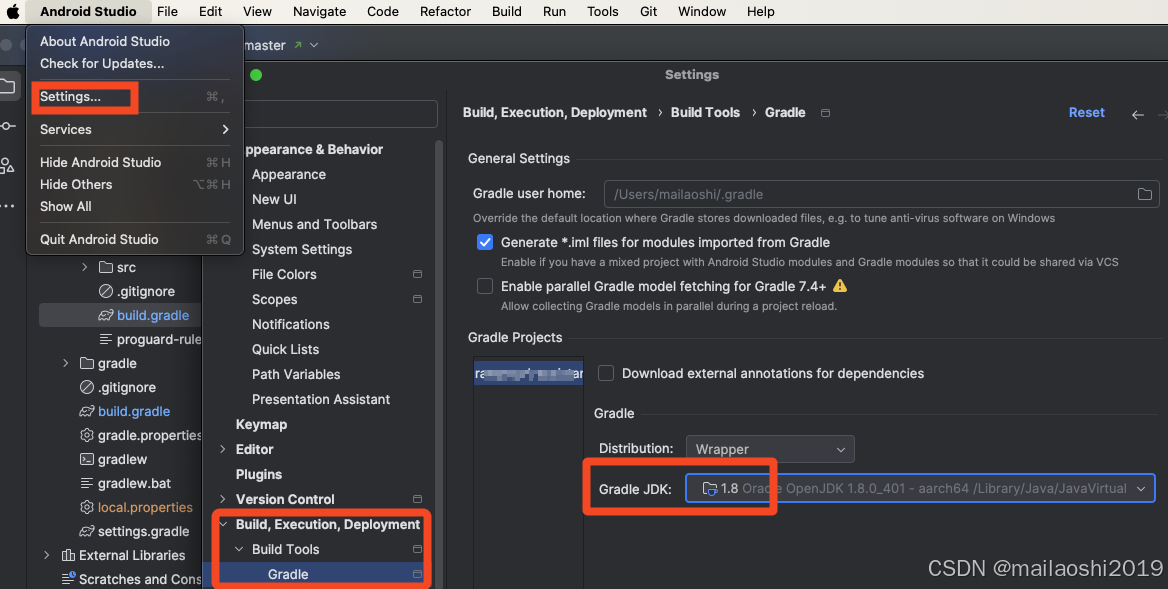Click Build, Execution, Deployment breadcrumb
The width and height of the screenshot is (1168, 589).
click(x=555, y=112)
